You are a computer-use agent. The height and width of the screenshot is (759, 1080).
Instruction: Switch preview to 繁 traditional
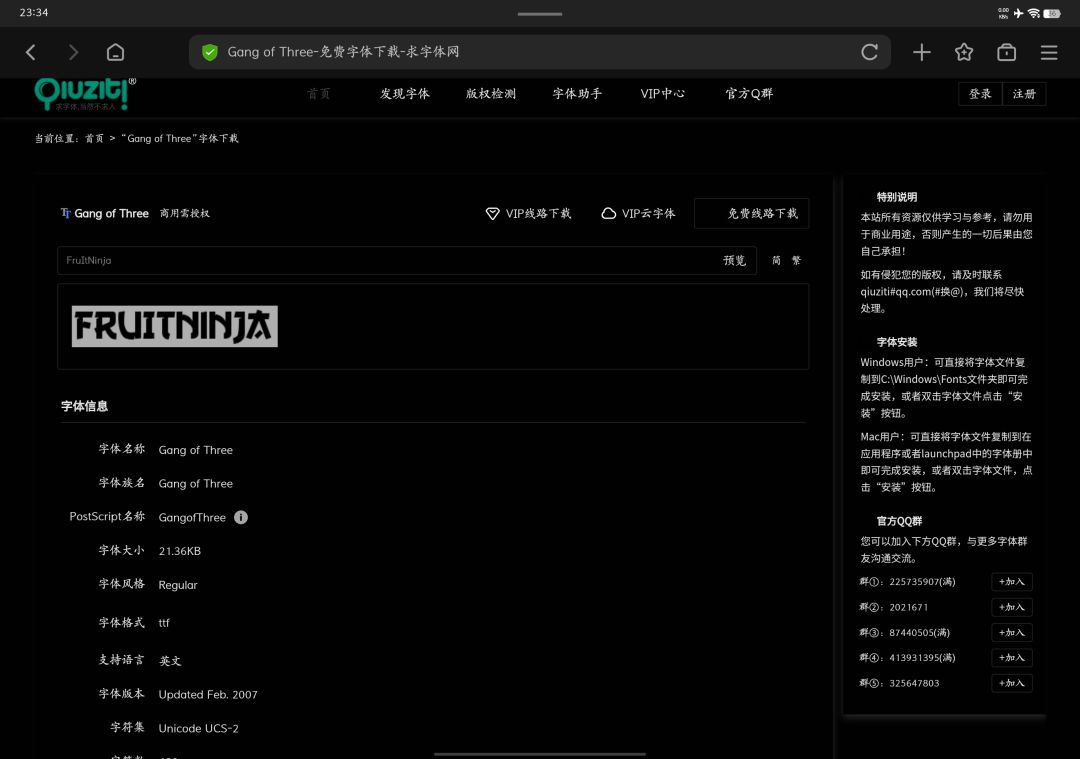pos(796,260)
